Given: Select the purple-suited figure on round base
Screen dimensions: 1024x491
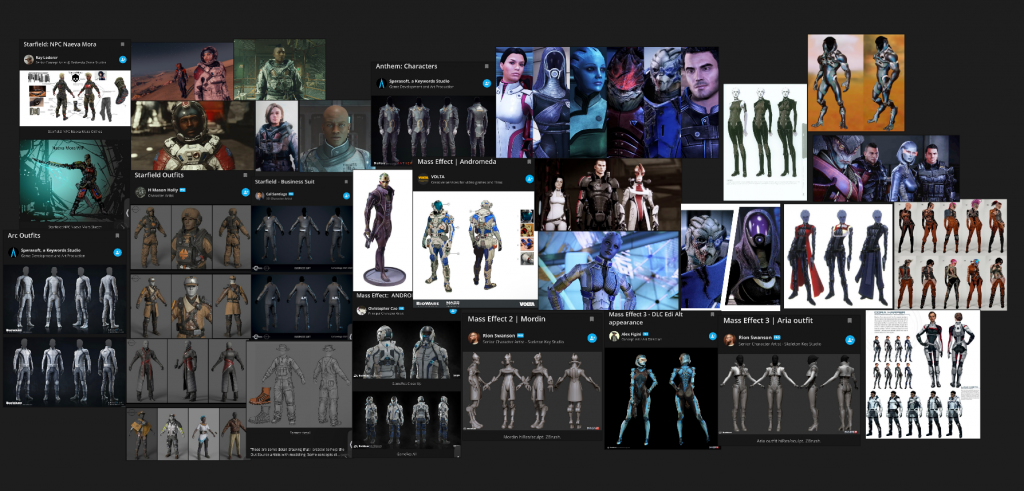Looking at the screenshot, I should click(383, 230).
